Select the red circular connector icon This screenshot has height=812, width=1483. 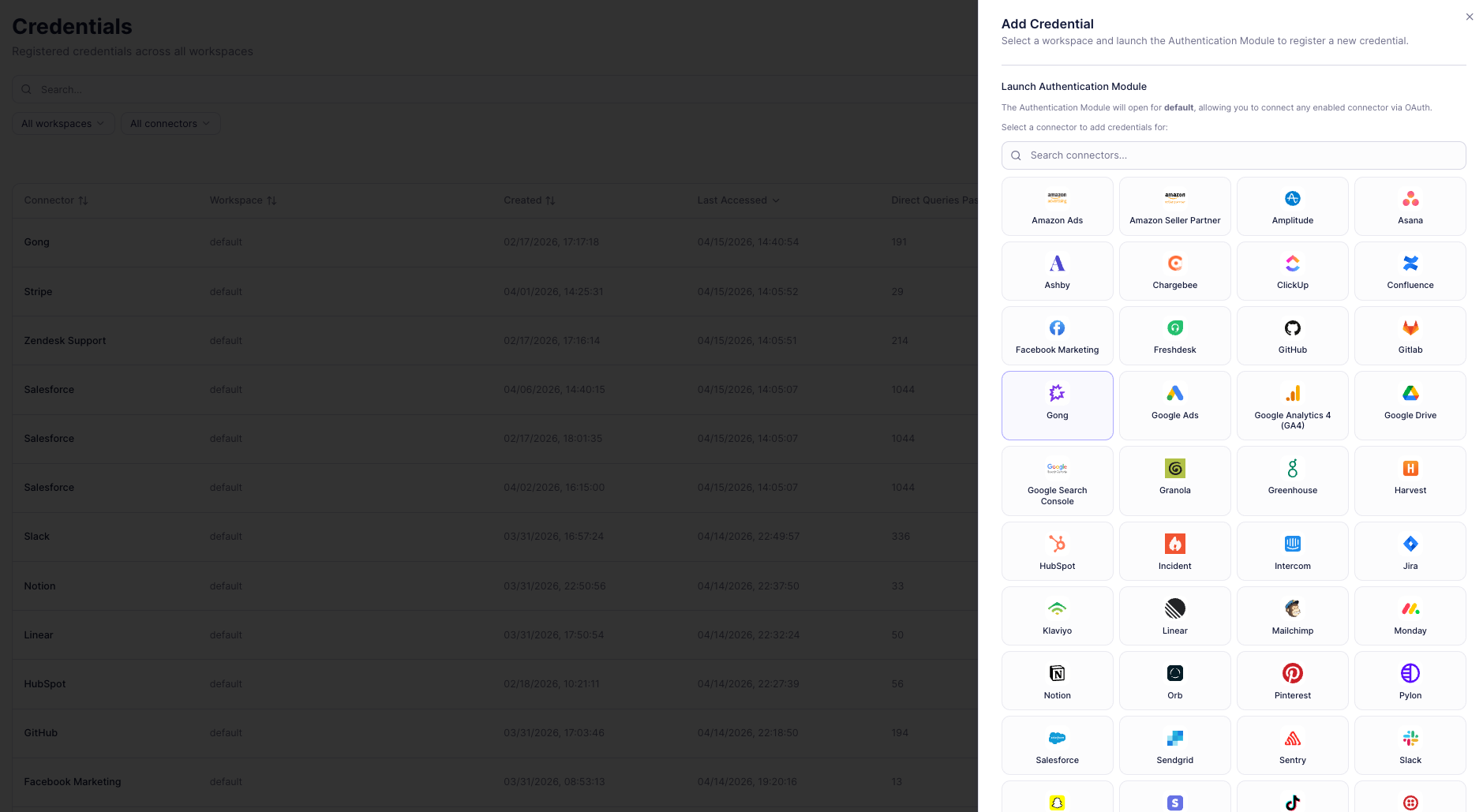pos(1410,803)
